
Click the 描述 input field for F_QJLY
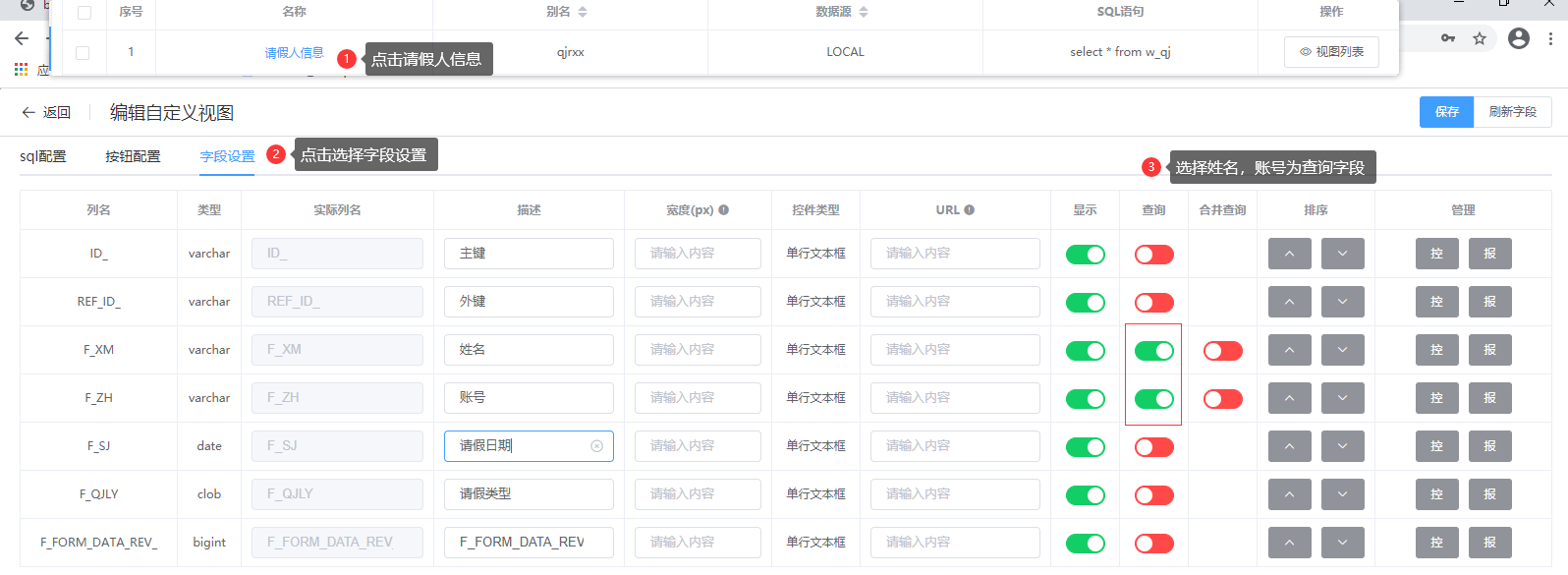(x=529, y=494)
